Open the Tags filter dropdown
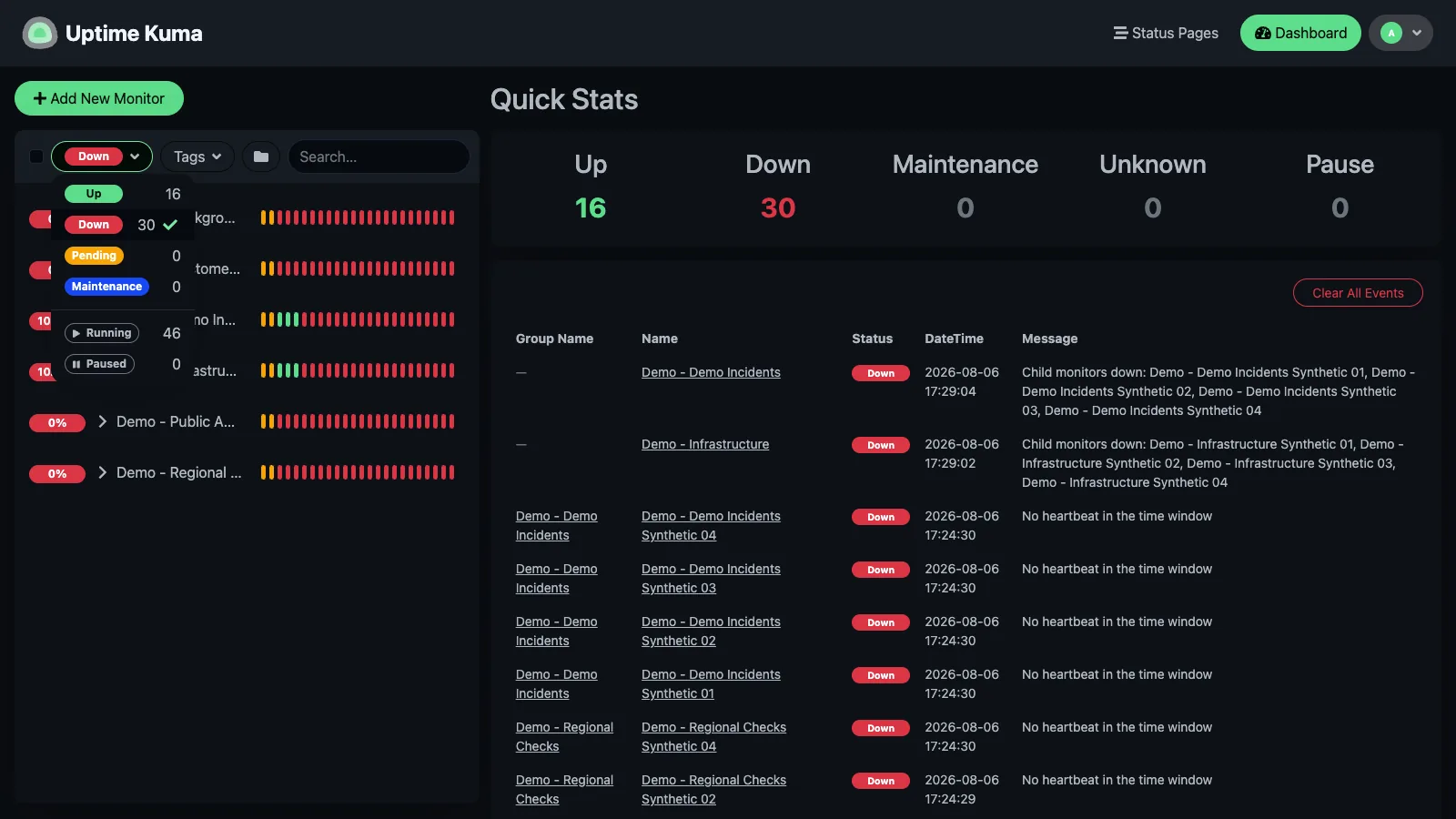Viewport: 1456px width, 819px height. [x=197, y=157]
